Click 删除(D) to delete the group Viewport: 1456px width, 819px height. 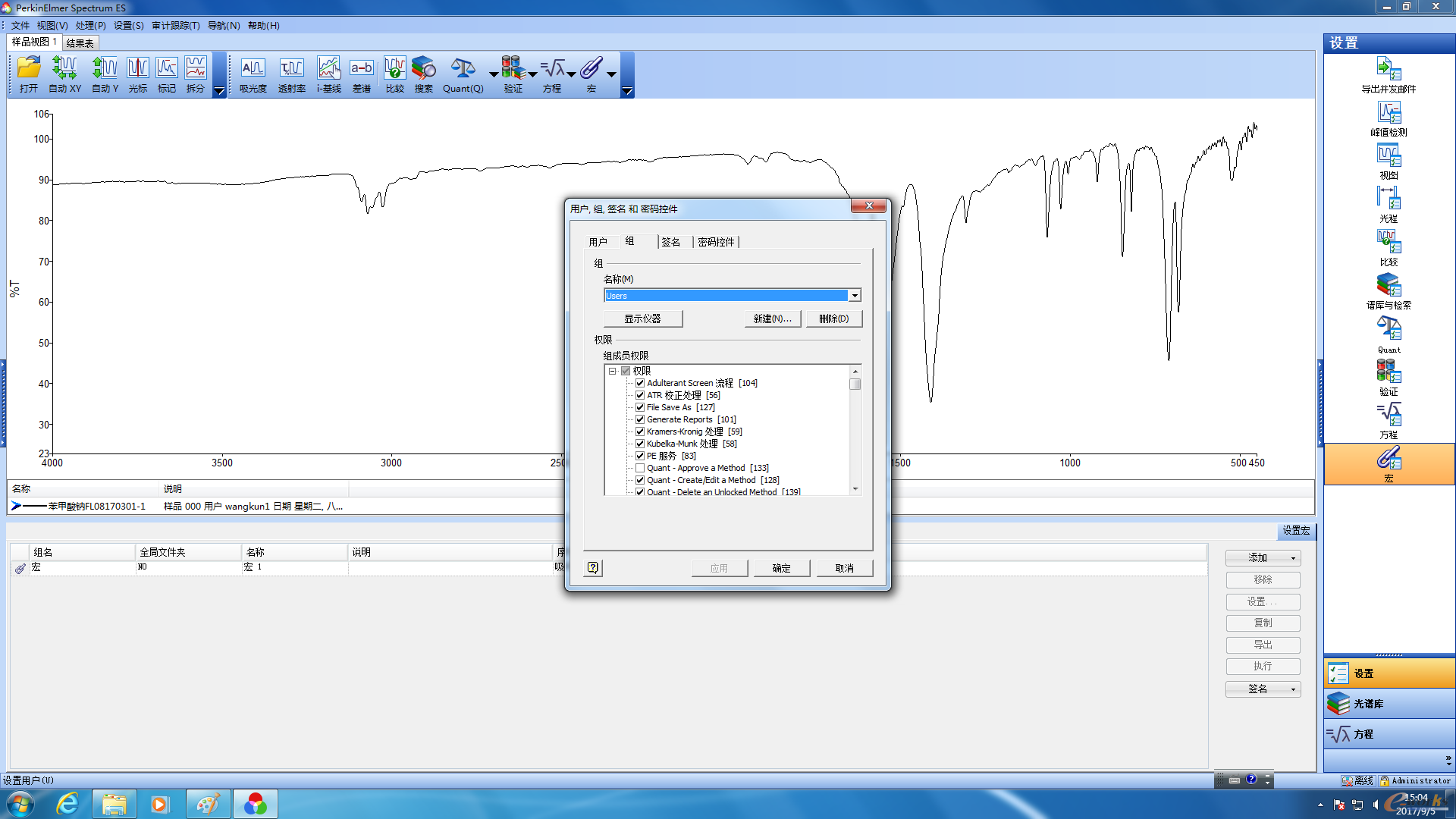833,318
